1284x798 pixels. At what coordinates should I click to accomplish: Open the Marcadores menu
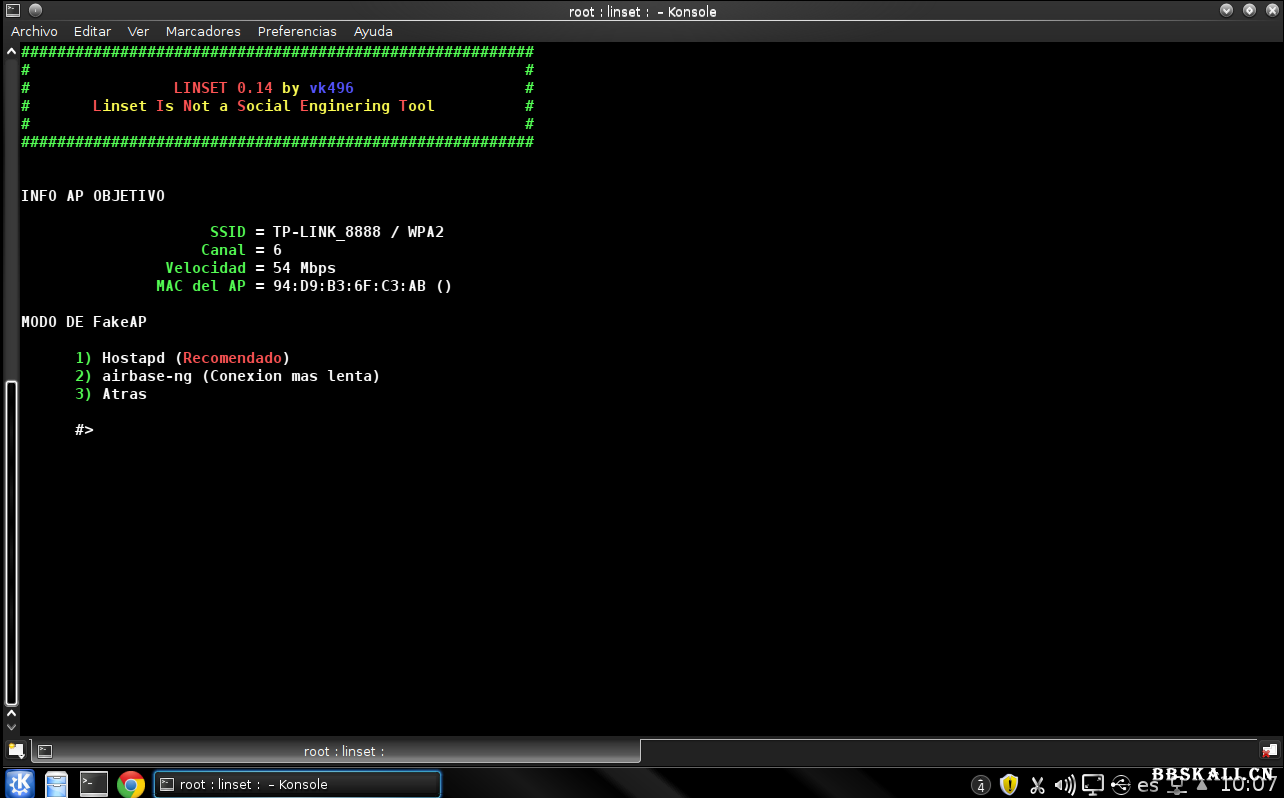(x=203, y=31)
